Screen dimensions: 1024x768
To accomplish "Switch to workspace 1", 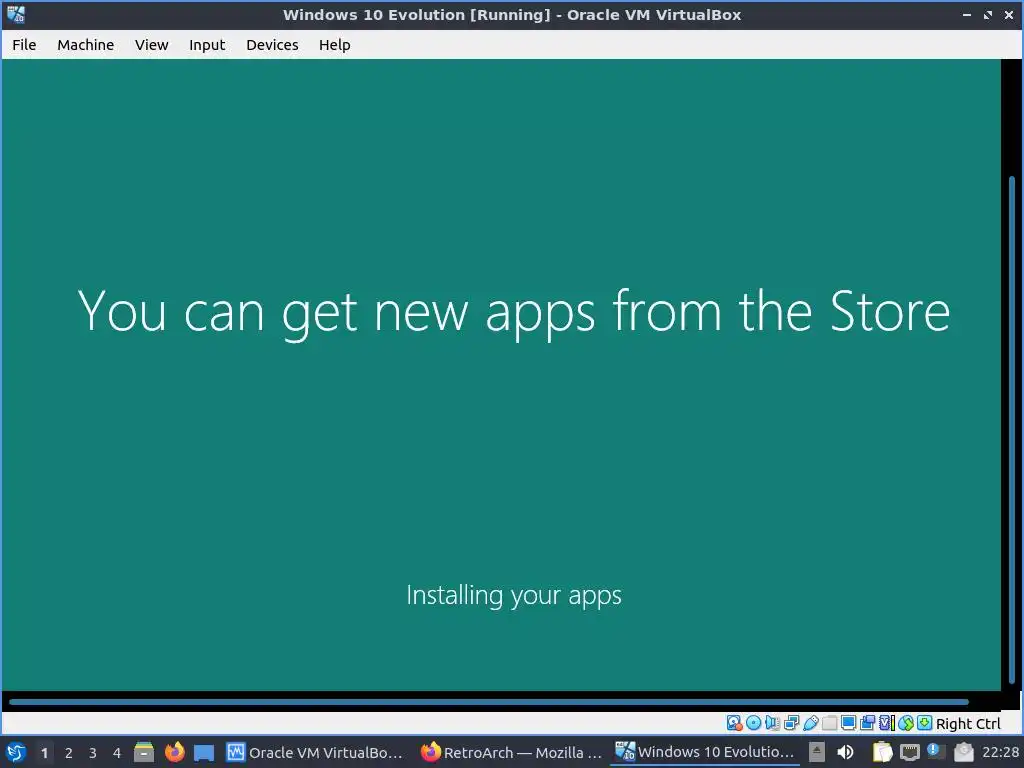I will point(44,753).
